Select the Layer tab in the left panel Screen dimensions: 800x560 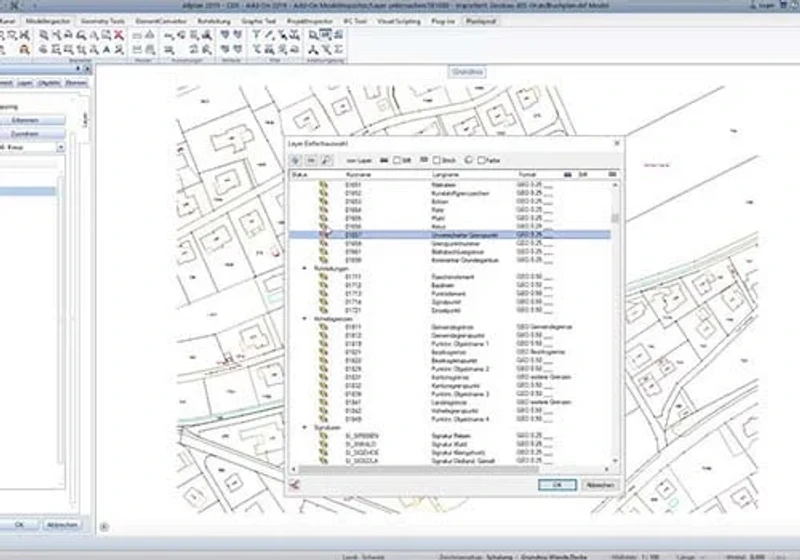pyautogui.click(x=24, y=83)
